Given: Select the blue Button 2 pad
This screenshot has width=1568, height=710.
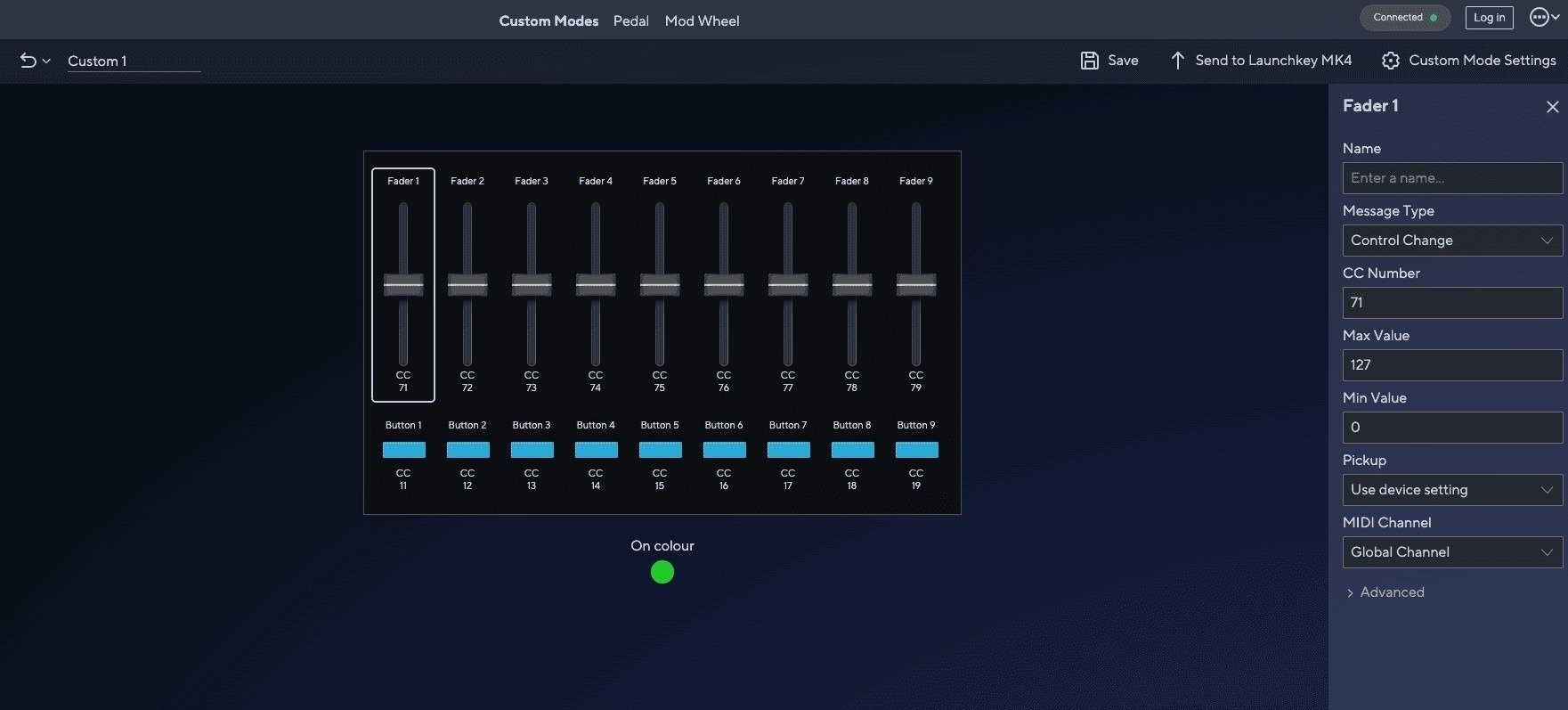Looking at the screenshot, I should tap(467, 450).
